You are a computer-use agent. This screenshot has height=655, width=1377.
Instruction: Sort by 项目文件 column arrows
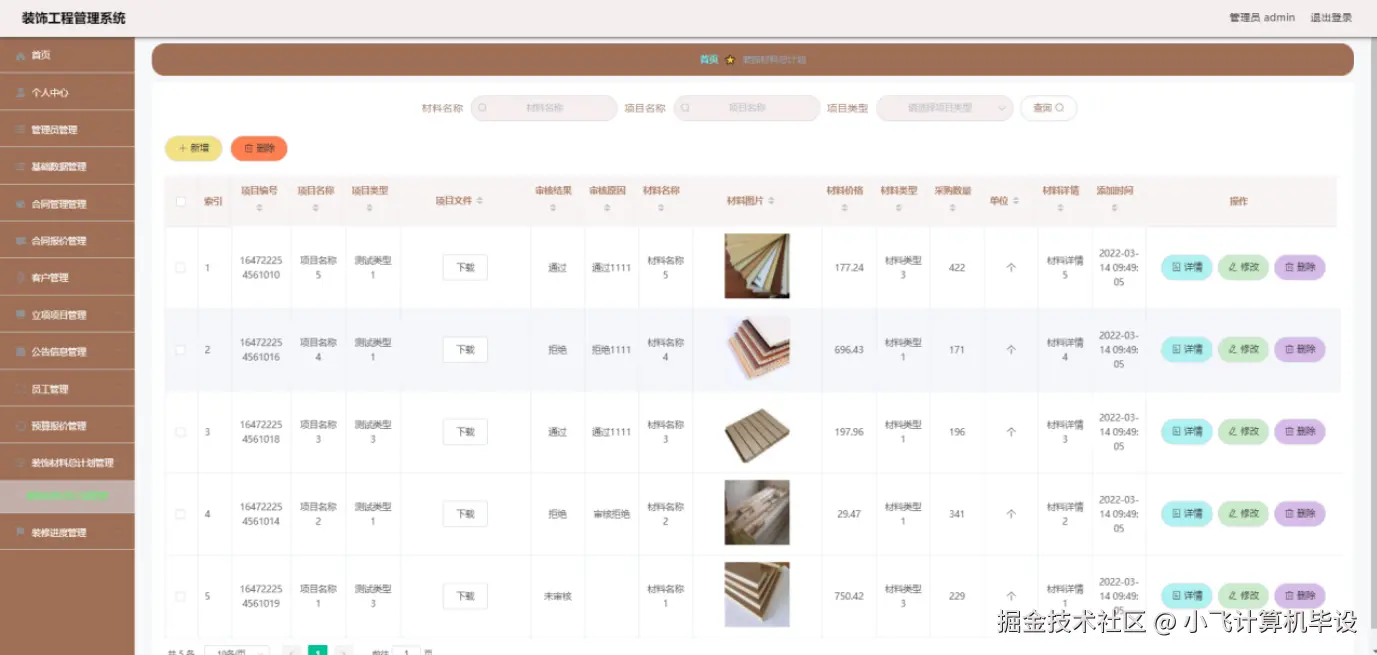click(480, 201)
